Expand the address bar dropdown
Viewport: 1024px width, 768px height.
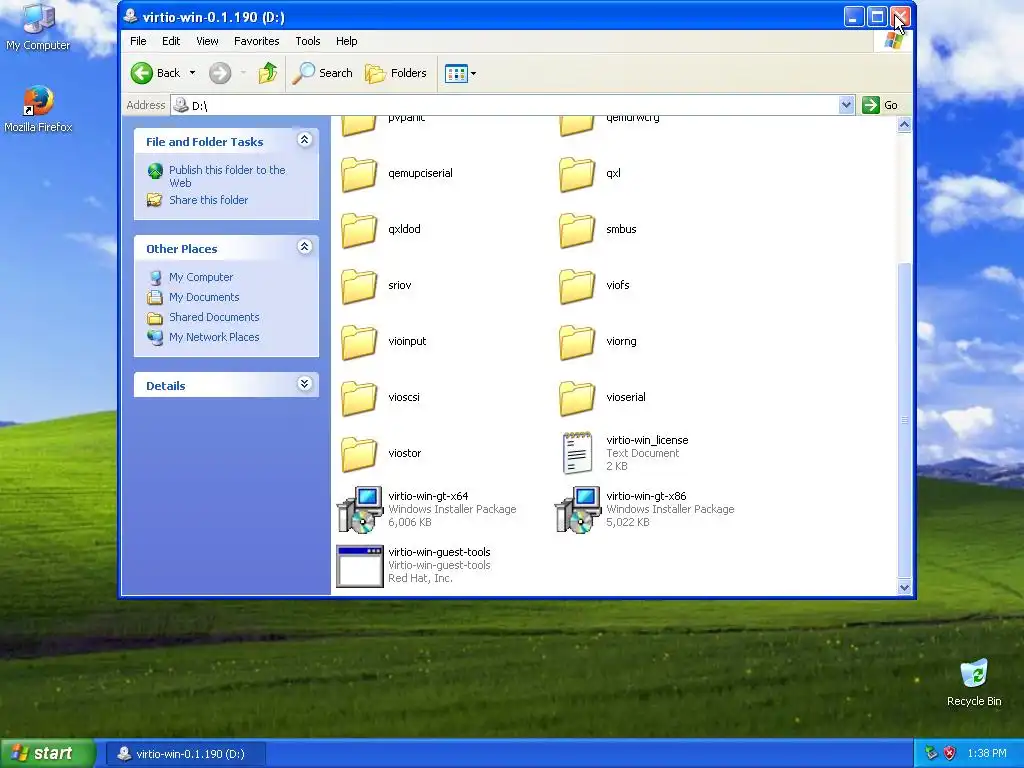[846, 105]
